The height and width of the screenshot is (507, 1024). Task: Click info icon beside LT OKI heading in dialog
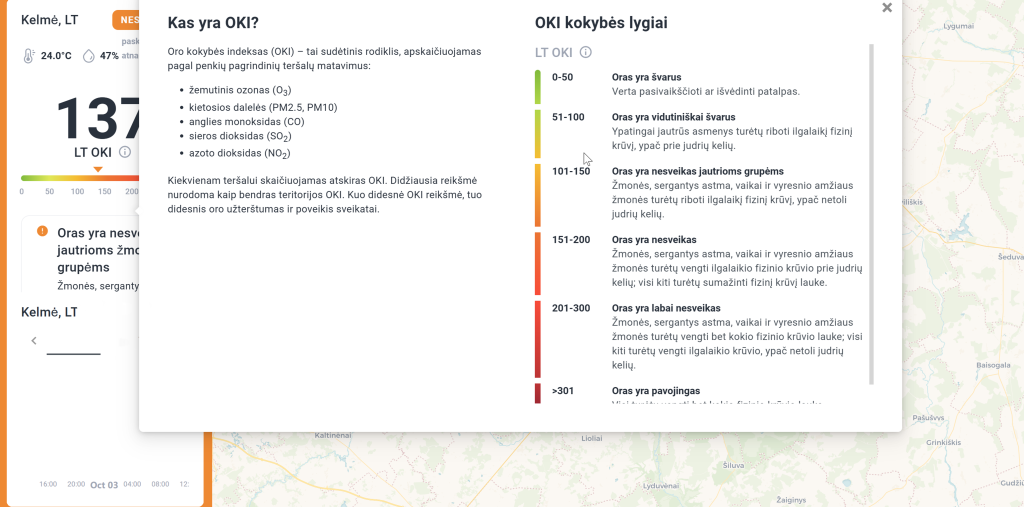pyautogui.click(x=586, y=52)
